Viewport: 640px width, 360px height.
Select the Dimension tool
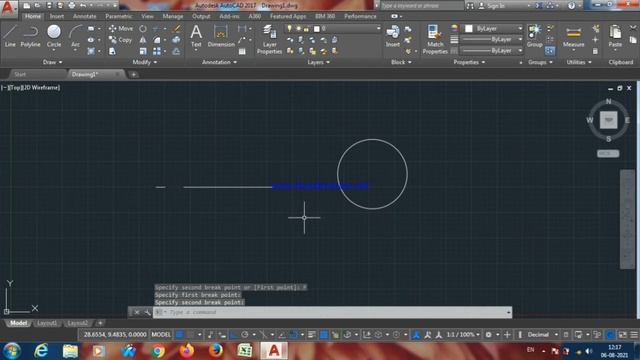tap(221, 36)
